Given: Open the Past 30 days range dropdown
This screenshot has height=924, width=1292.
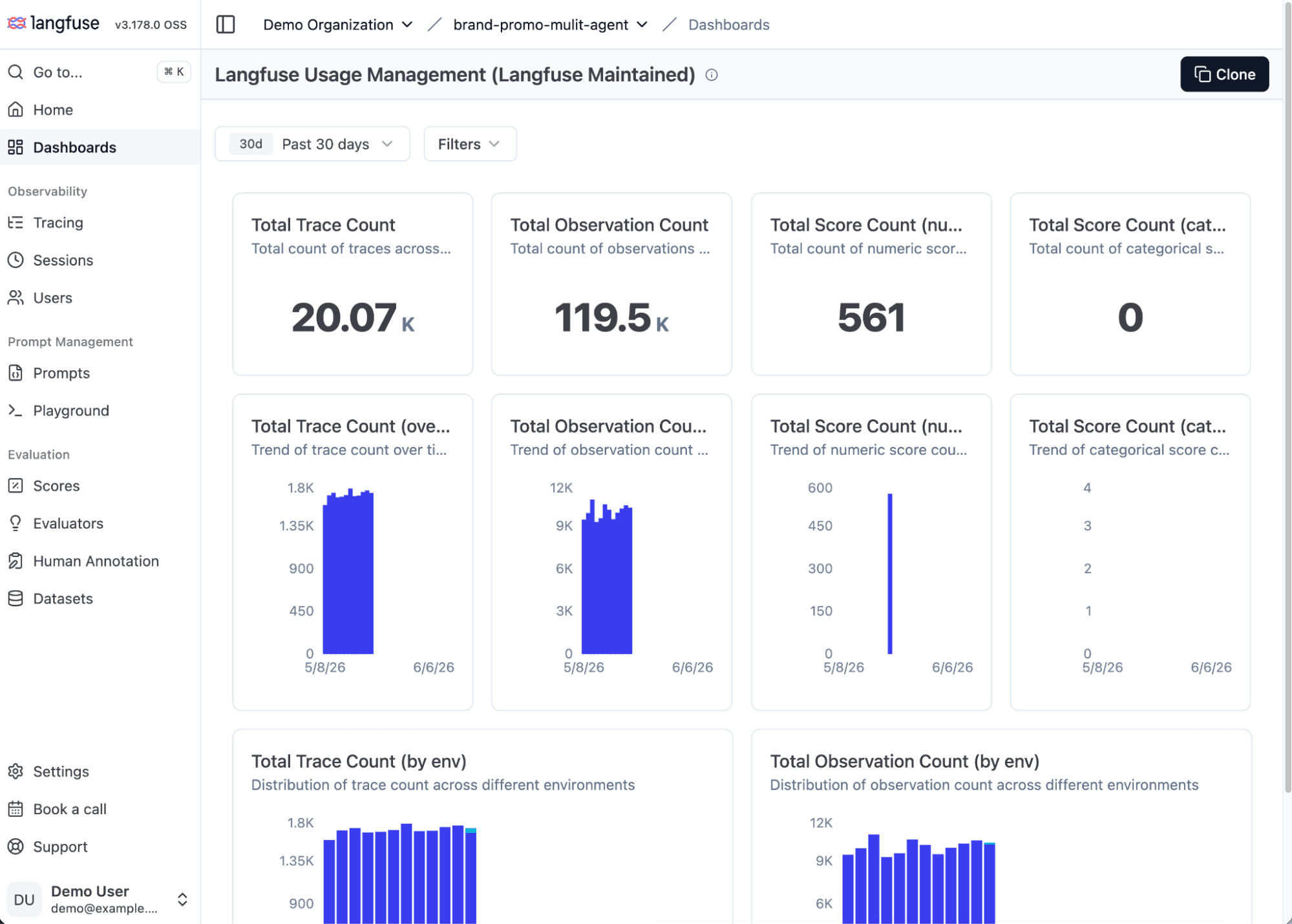Looking at the screenshot, I should 312,143.
